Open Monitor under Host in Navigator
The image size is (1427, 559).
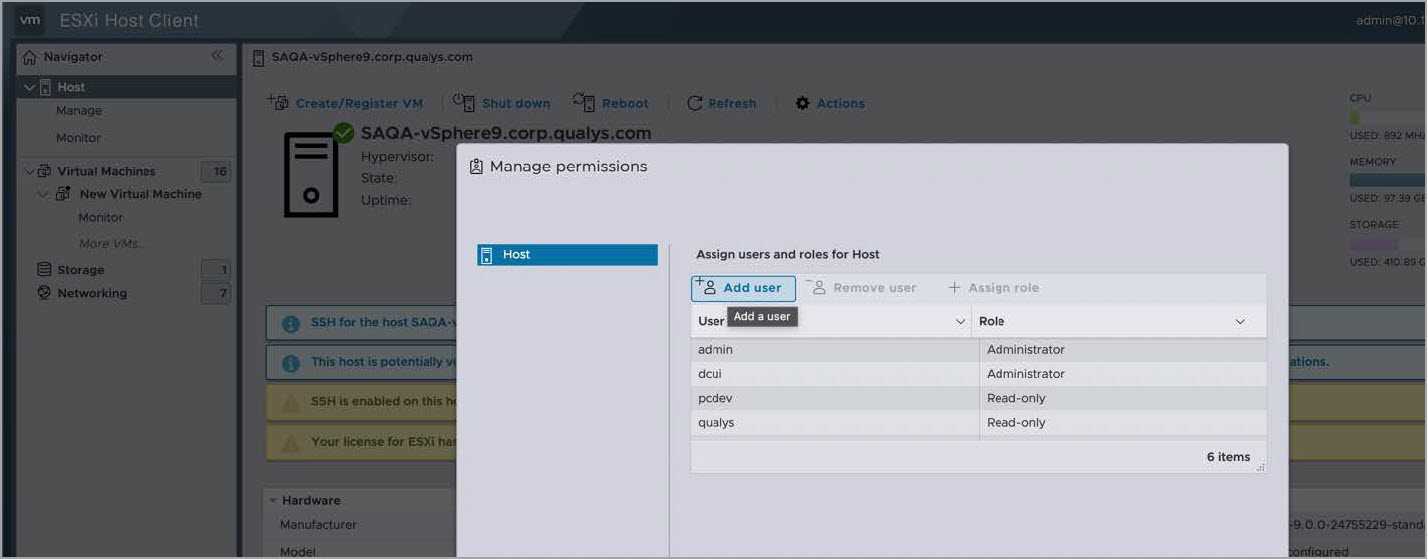78,138
